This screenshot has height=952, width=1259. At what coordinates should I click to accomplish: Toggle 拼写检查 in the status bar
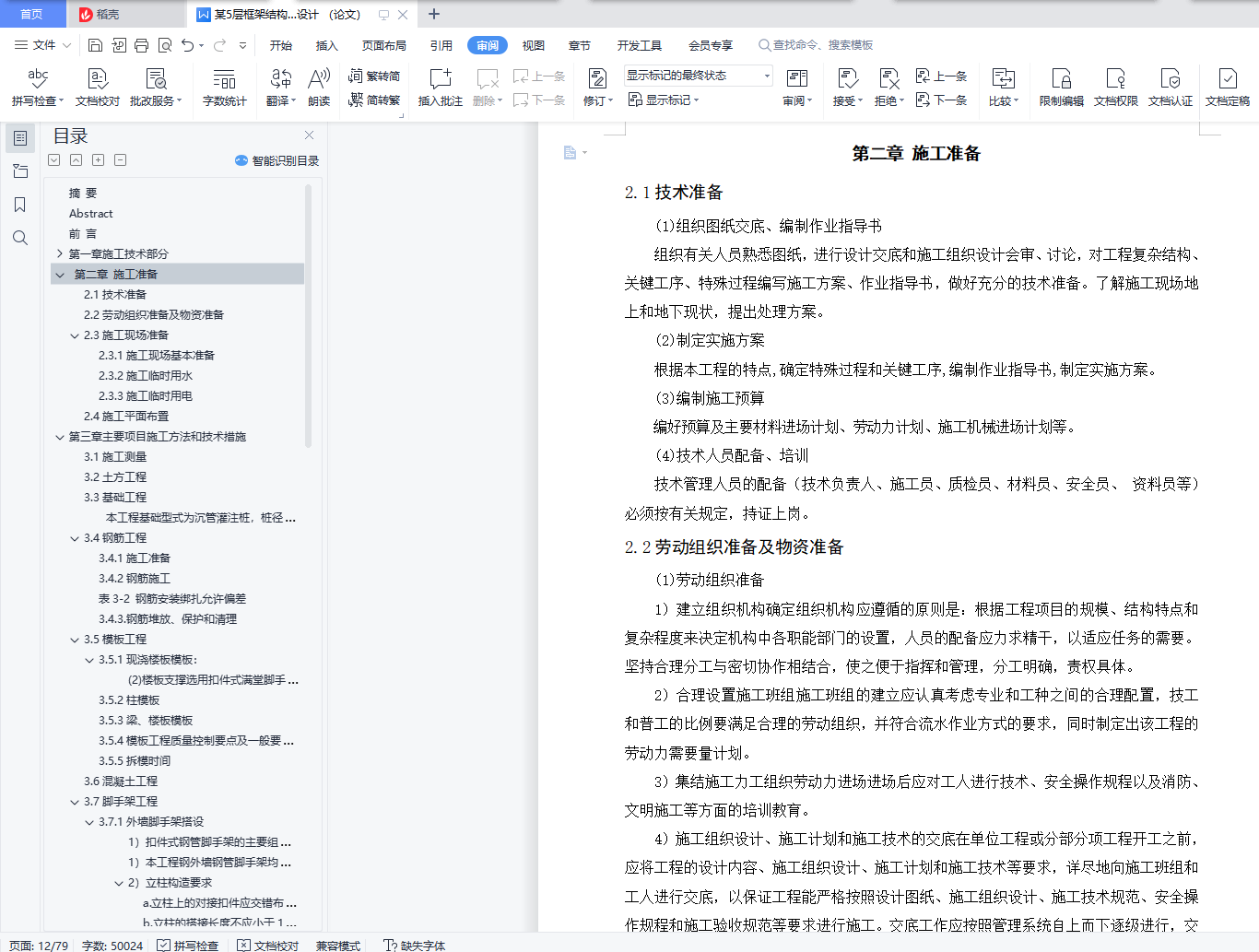pos(187,946)
